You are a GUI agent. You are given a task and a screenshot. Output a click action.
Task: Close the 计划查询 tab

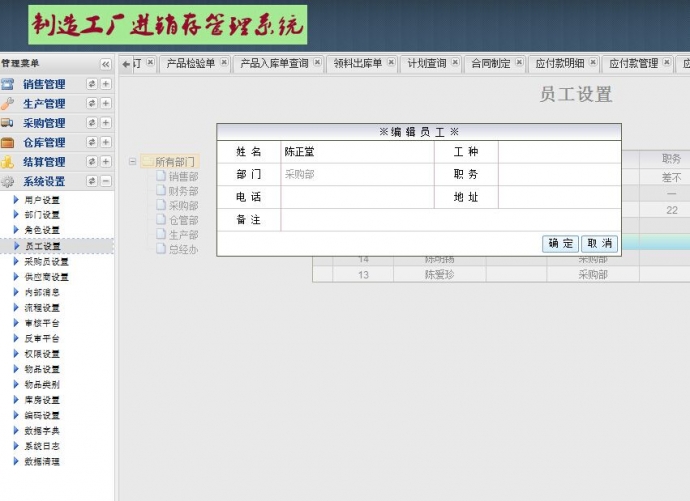pos(455,62)
